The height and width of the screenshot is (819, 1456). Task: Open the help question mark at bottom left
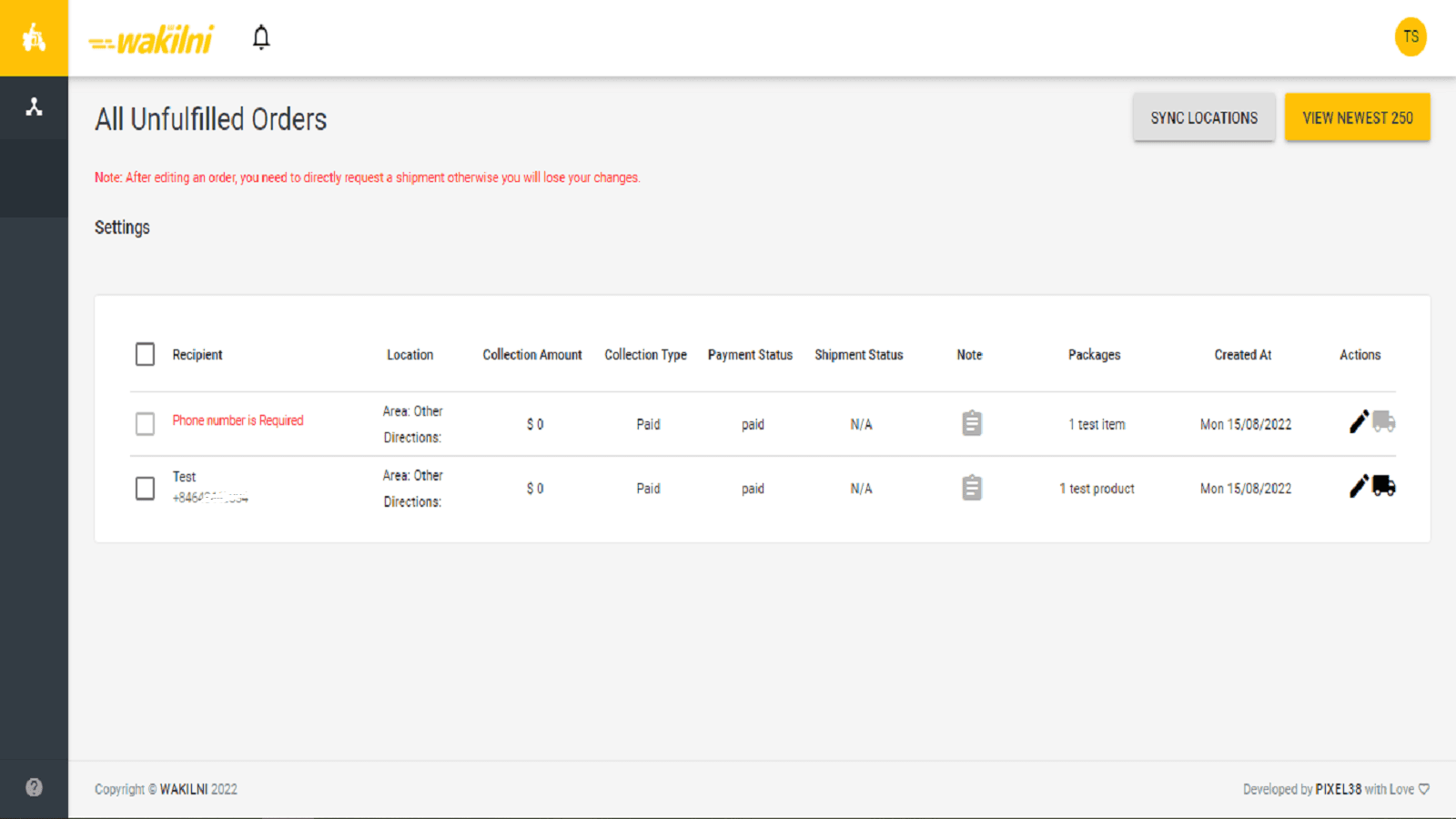[x=34, y=786]
